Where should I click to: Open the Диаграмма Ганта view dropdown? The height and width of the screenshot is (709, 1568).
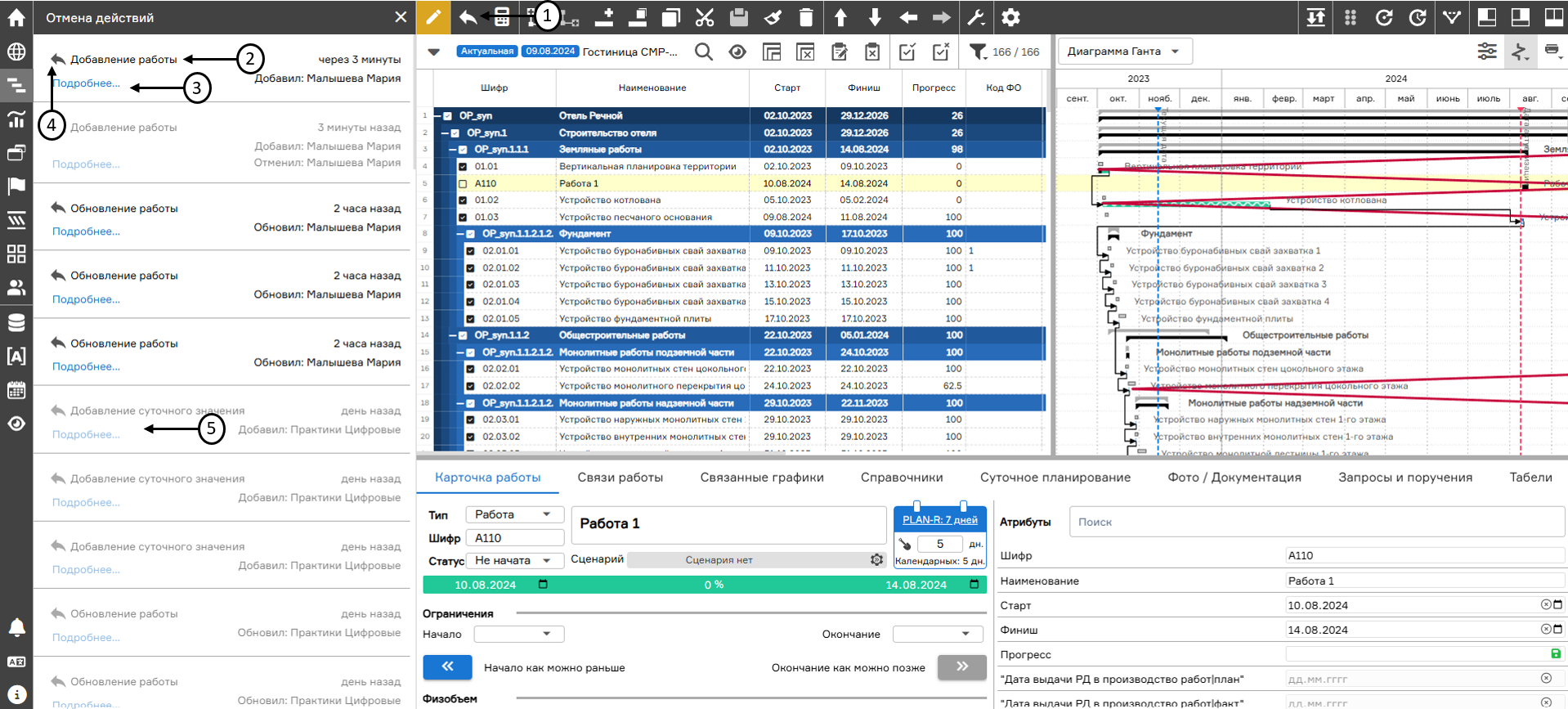[x=1125, y=51]
